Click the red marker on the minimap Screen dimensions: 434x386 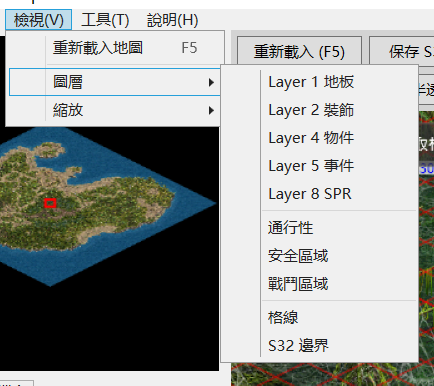coord(50,203)
